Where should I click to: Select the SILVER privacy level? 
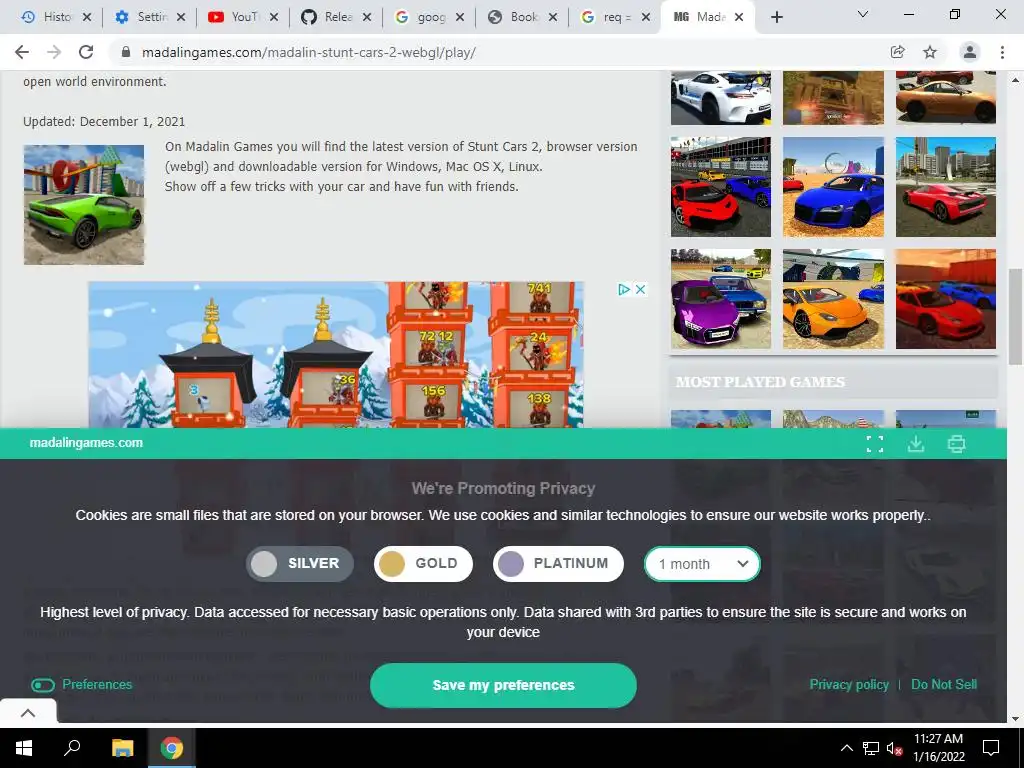click(x=300, y=564)
